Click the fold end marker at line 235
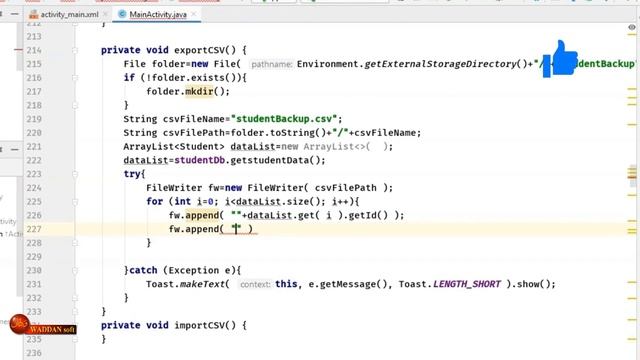The height and width of the screenshot is (360, 640). tap(75, 339)
